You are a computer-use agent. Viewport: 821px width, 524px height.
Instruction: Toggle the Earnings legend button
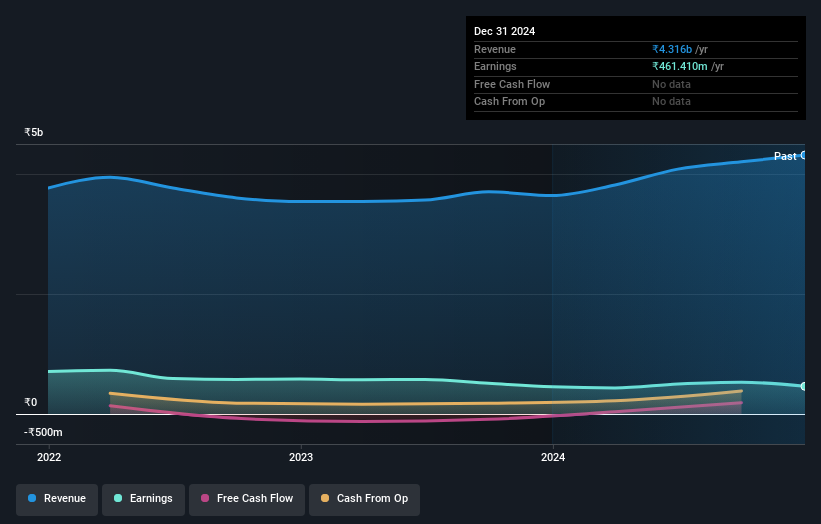click(143, 499)
